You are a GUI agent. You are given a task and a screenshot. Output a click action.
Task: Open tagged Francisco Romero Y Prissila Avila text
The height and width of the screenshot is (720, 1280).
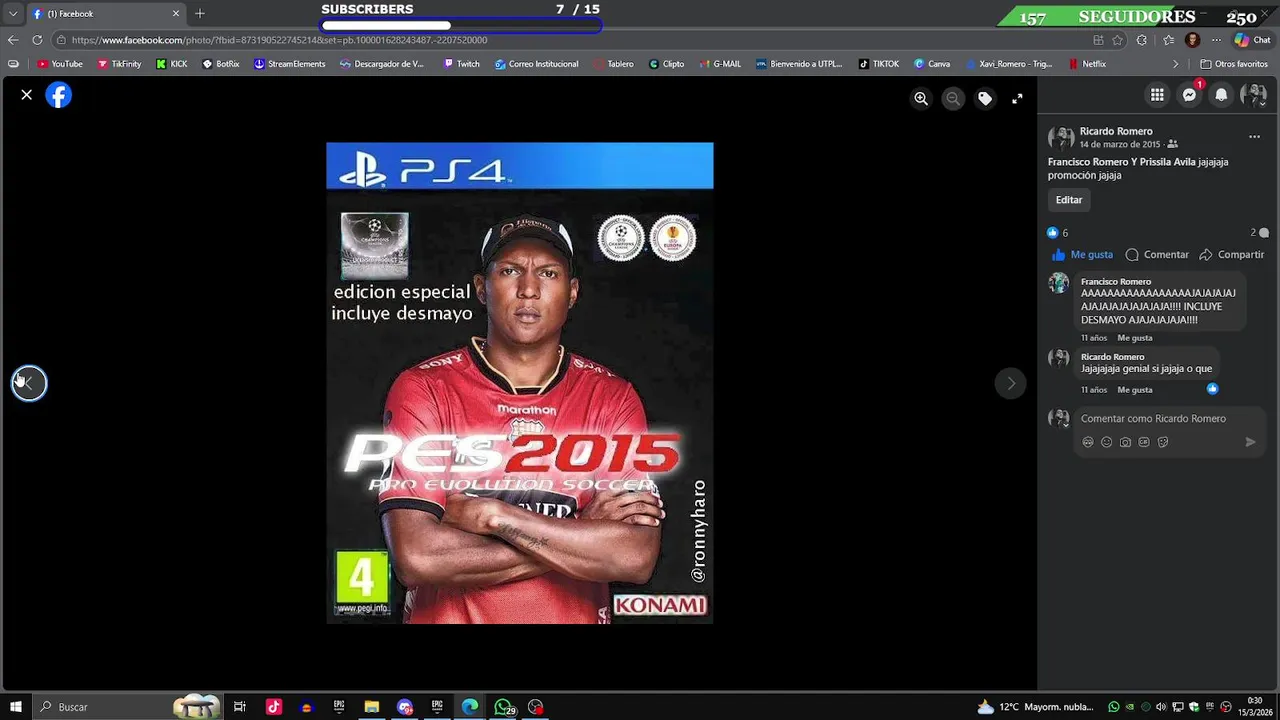pyautogui.click(x=1122, y=162)
